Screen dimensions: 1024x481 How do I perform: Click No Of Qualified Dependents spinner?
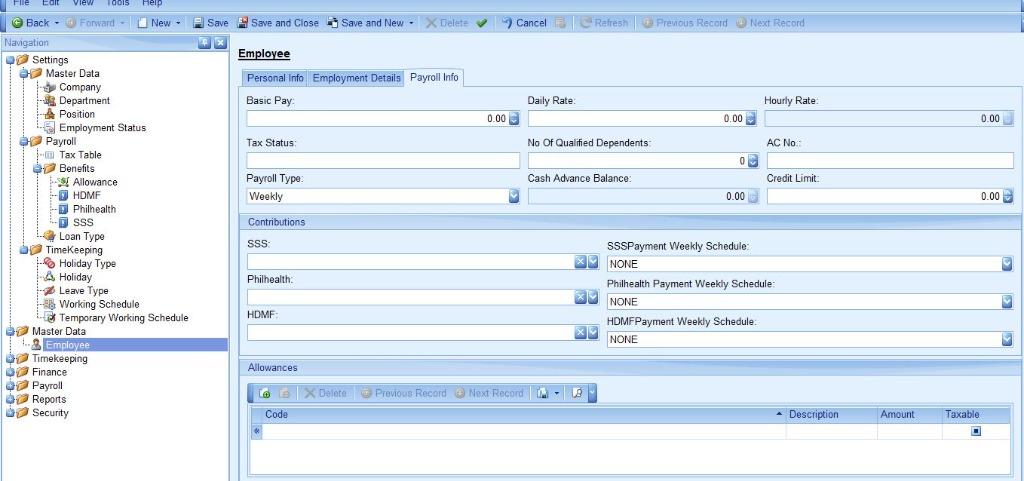[x=753, y=161]
